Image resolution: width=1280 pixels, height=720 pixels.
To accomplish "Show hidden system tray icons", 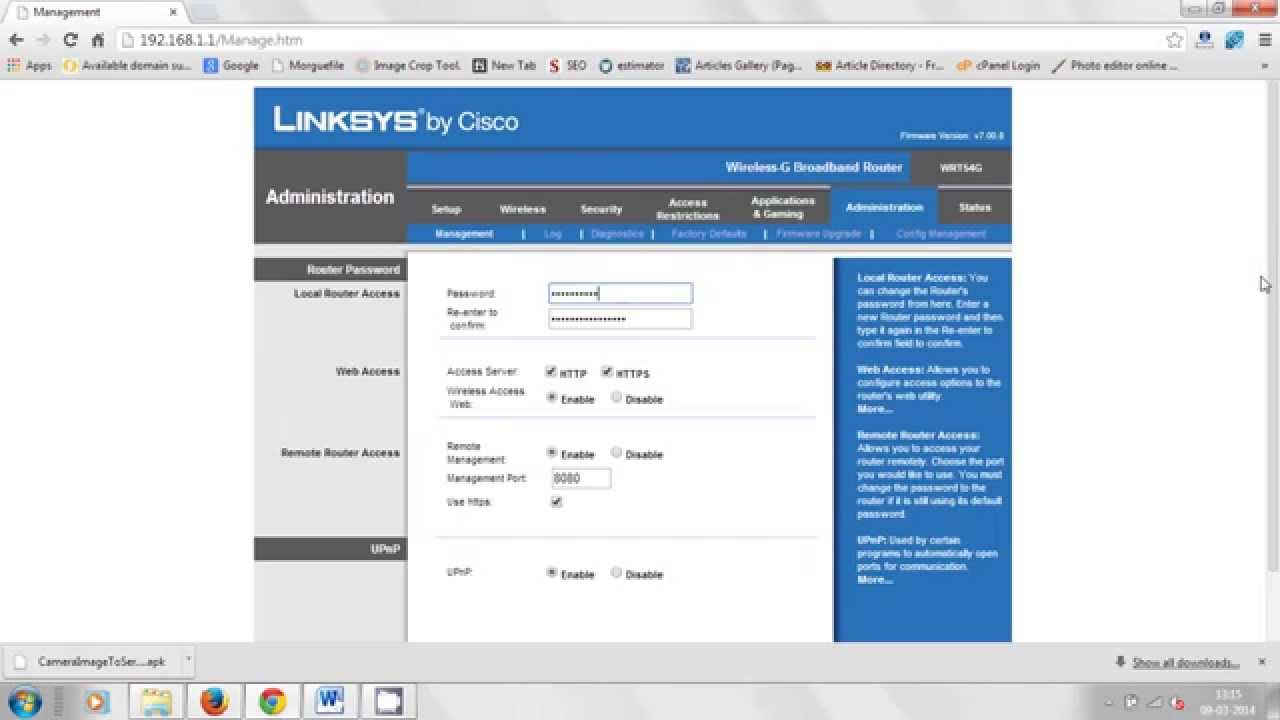I will (1108, 702).
